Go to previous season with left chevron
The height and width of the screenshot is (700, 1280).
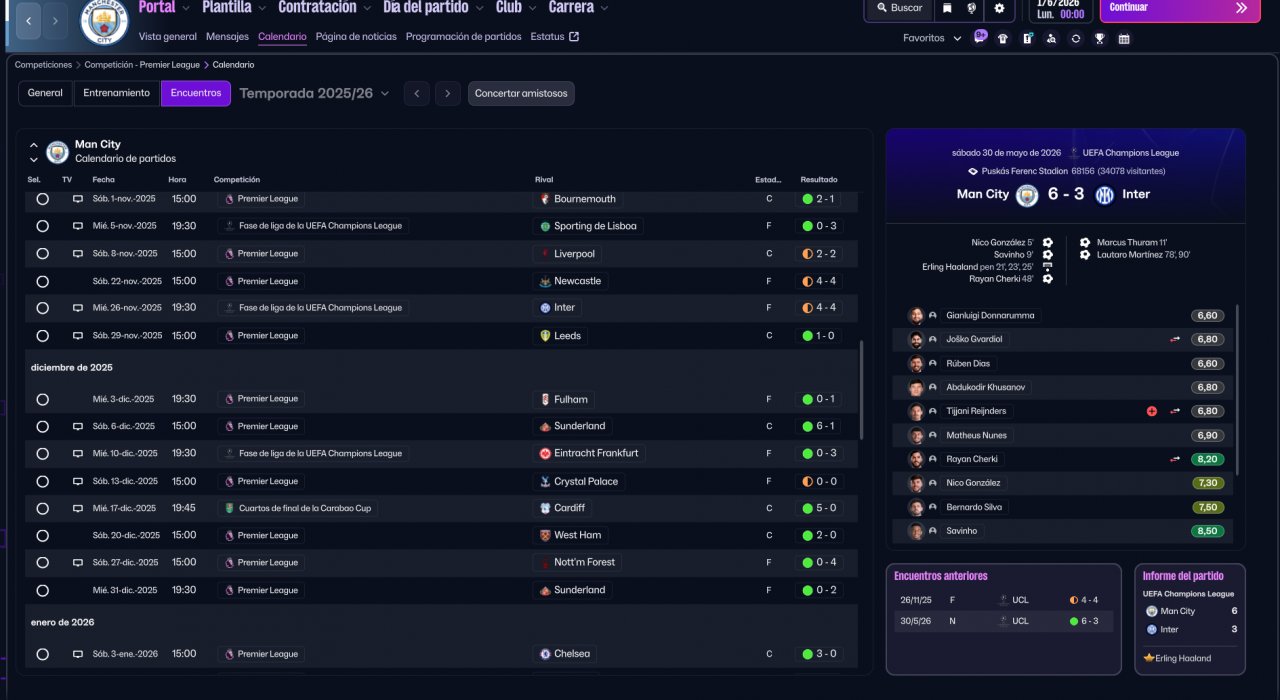tap(417, 93)
